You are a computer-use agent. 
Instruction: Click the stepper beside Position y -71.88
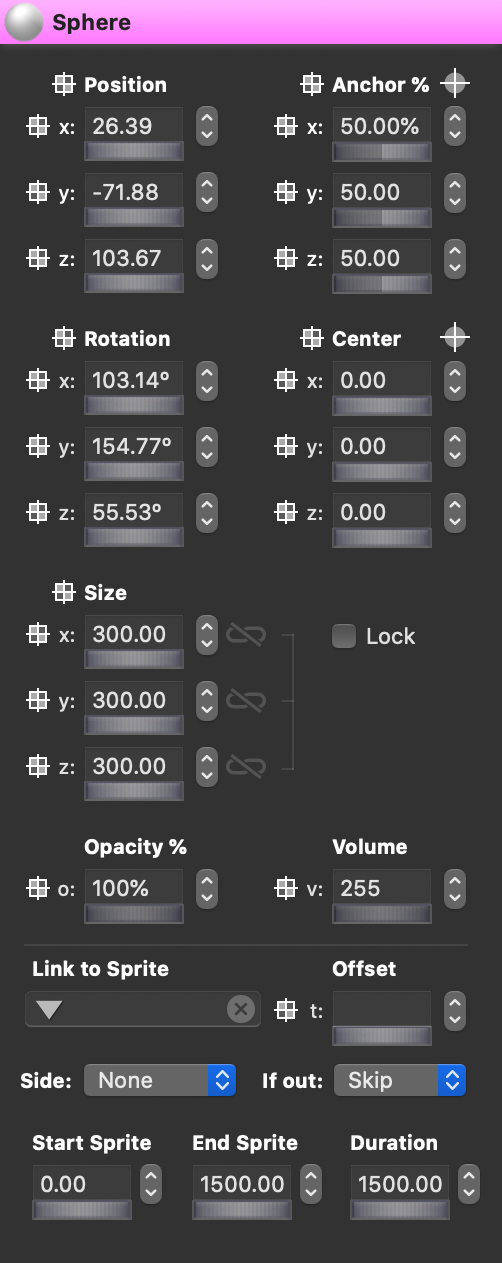(x=207, y=192)
